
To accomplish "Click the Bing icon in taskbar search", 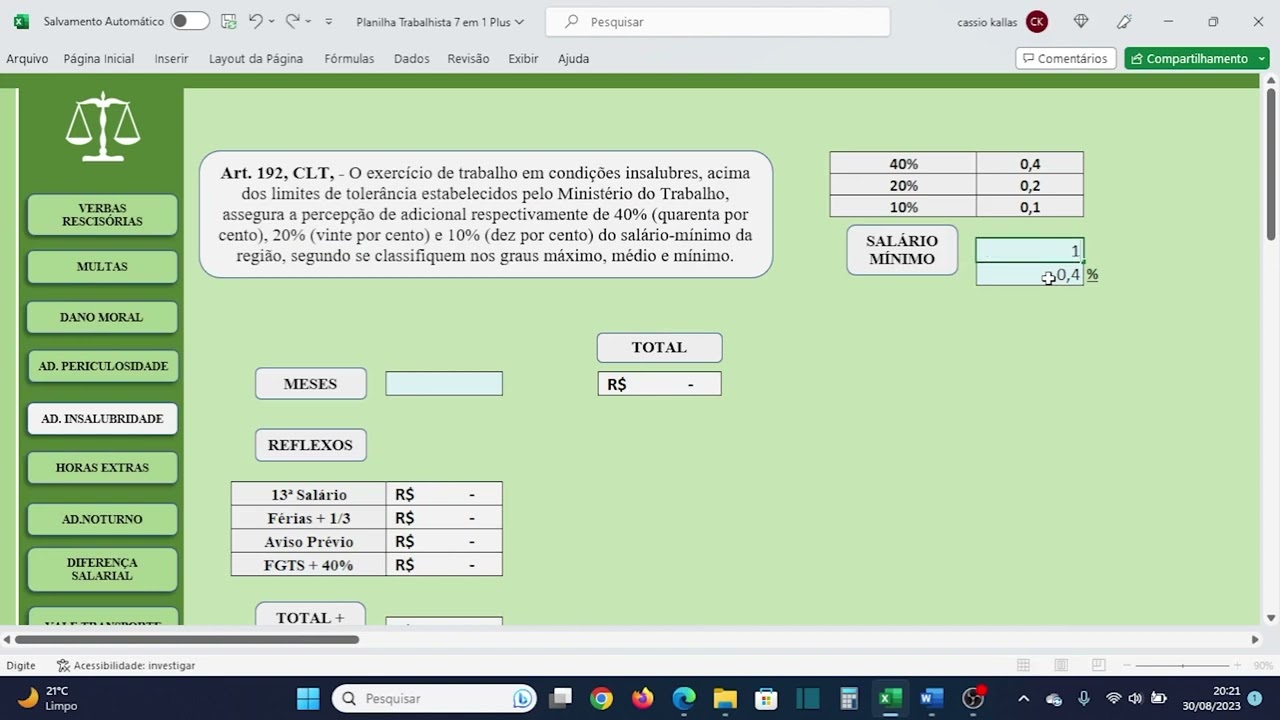I will click(522, 698).
